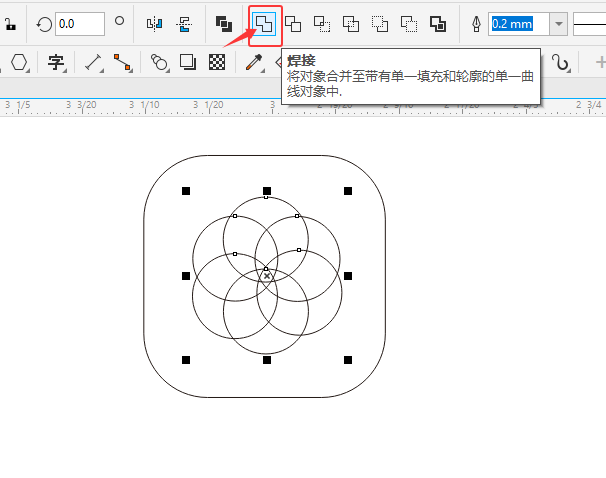
Task: Open the line style selector
Action: [589, 24]
